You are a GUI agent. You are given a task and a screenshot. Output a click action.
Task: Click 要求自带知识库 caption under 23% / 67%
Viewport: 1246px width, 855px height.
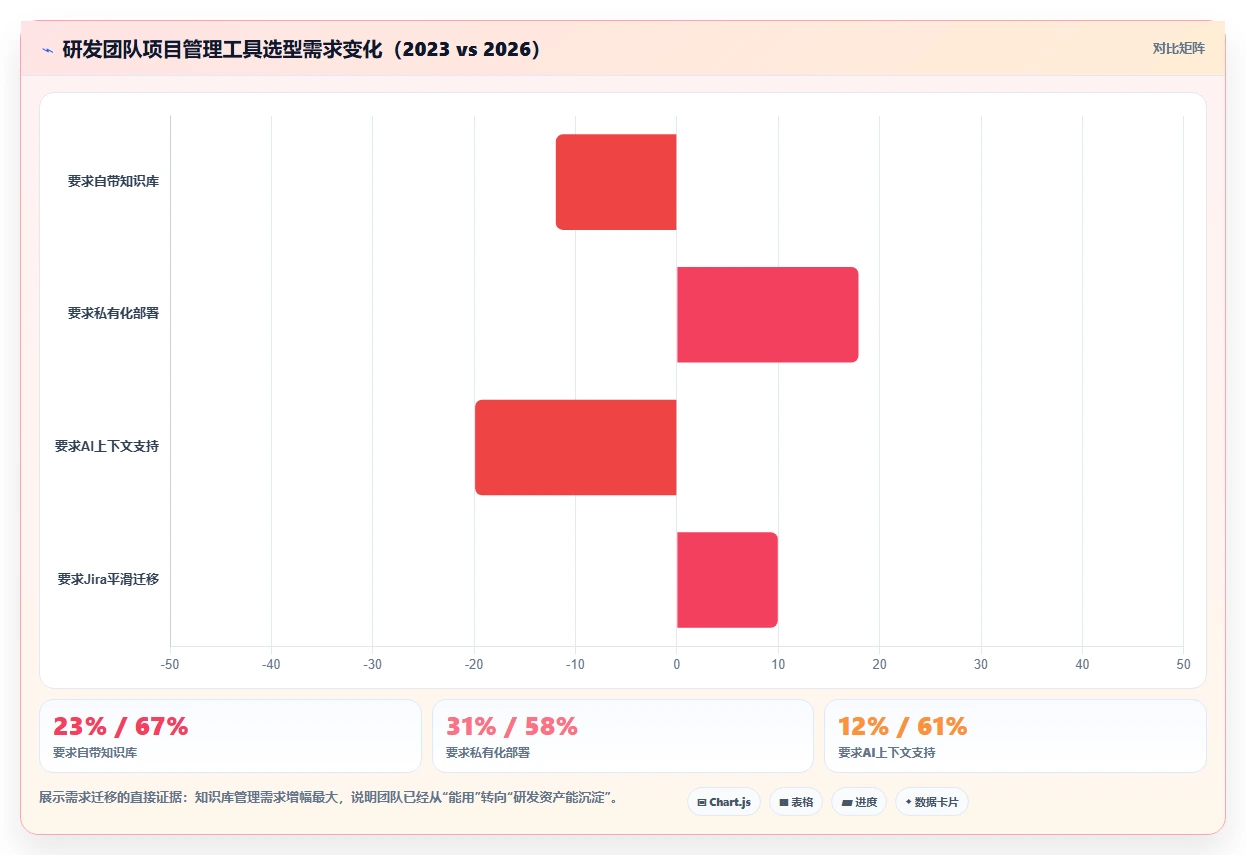click(x=95, y=752)
